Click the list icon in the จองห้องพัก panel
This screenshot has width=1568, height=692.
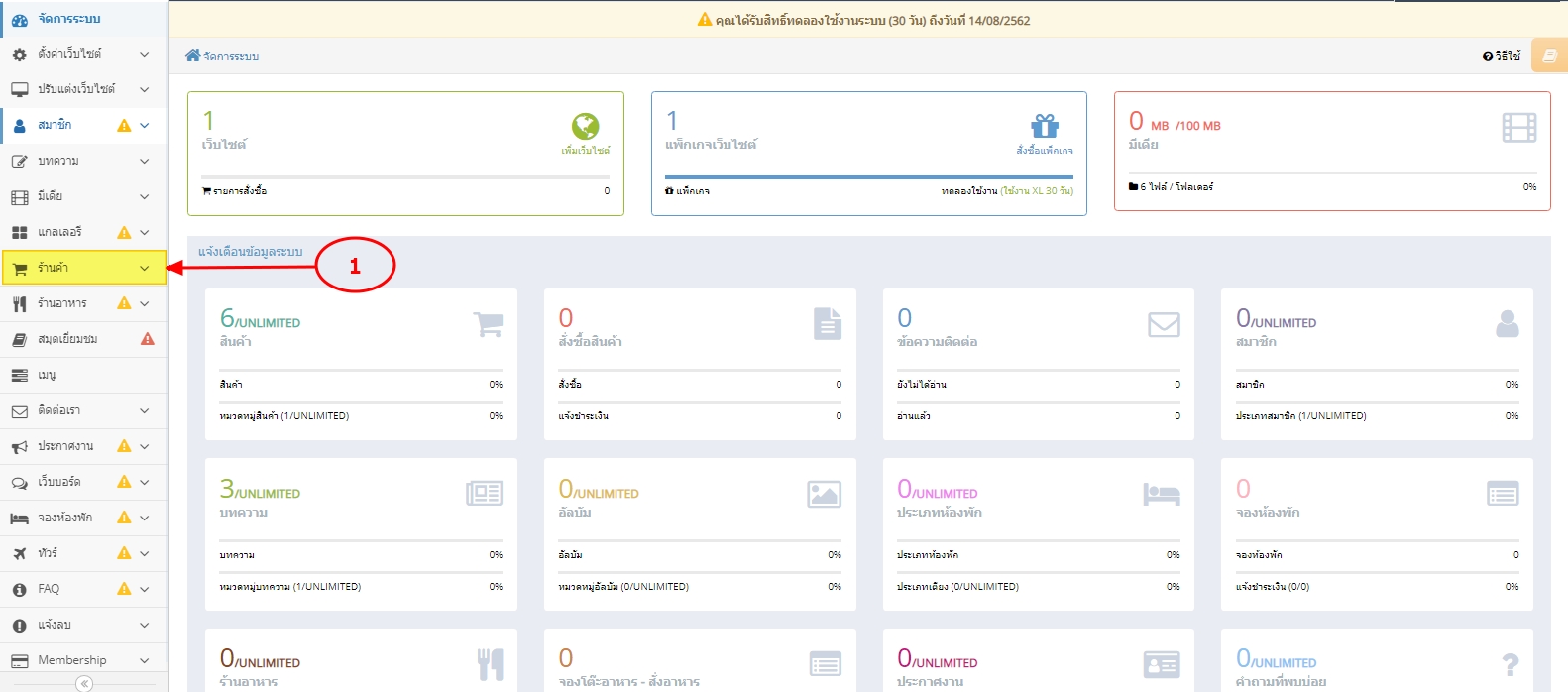click(x=1503, y=494)
